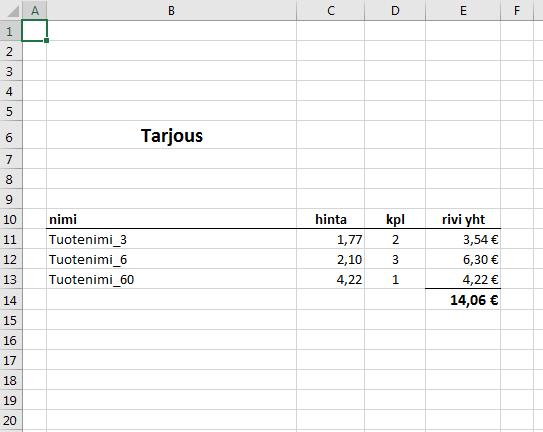Select column A header
Screen dimensions: 543x432
pos(35,10)
